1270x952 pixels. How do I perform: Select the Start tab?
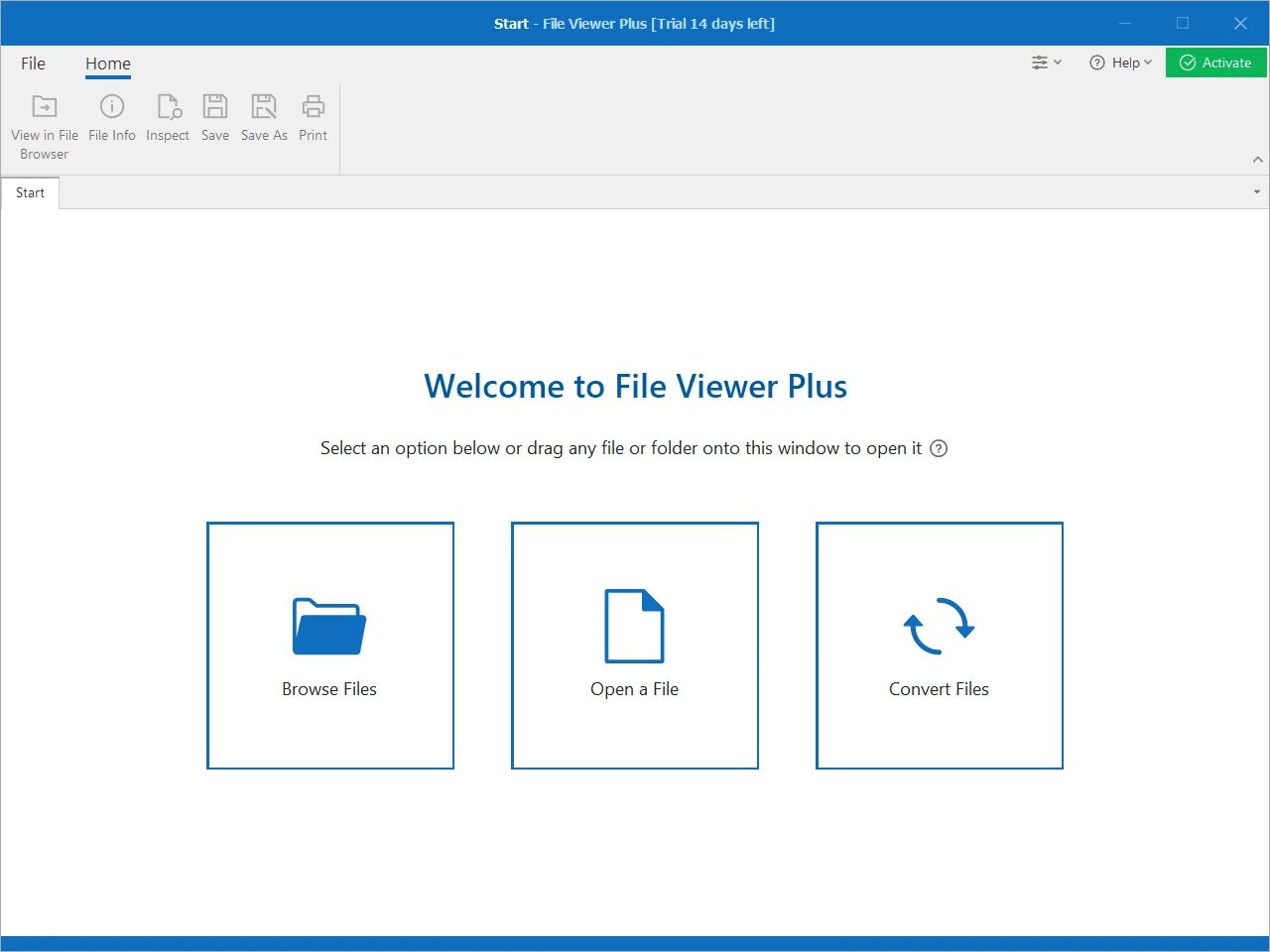click(x=29, y=192)
